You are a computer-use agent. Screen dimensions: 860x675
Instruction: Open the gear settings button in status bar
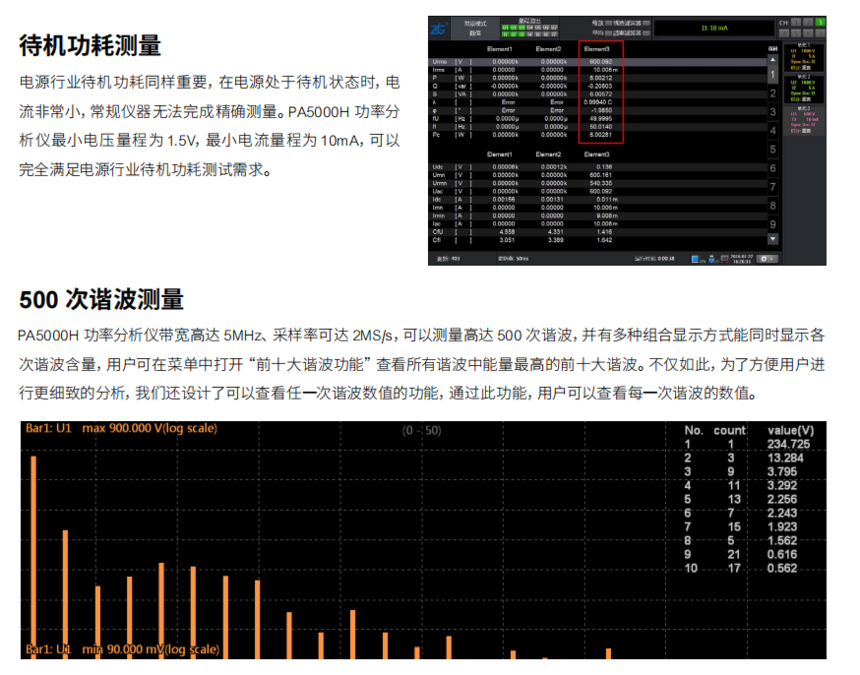click(767, 259)
